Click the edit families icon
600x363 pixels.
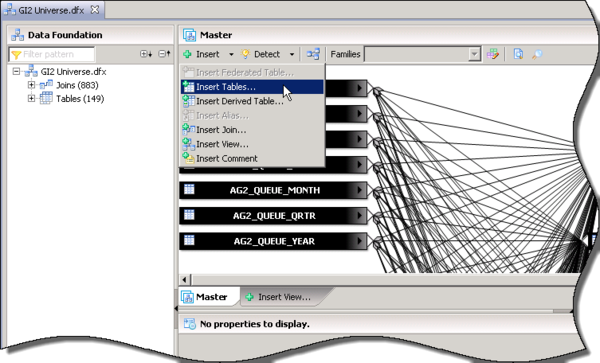(492, 54)
